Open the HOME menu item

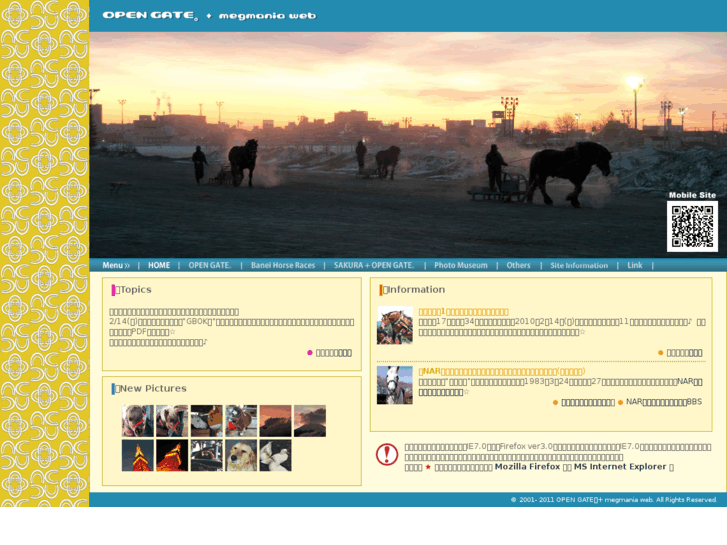coord(159,265)
